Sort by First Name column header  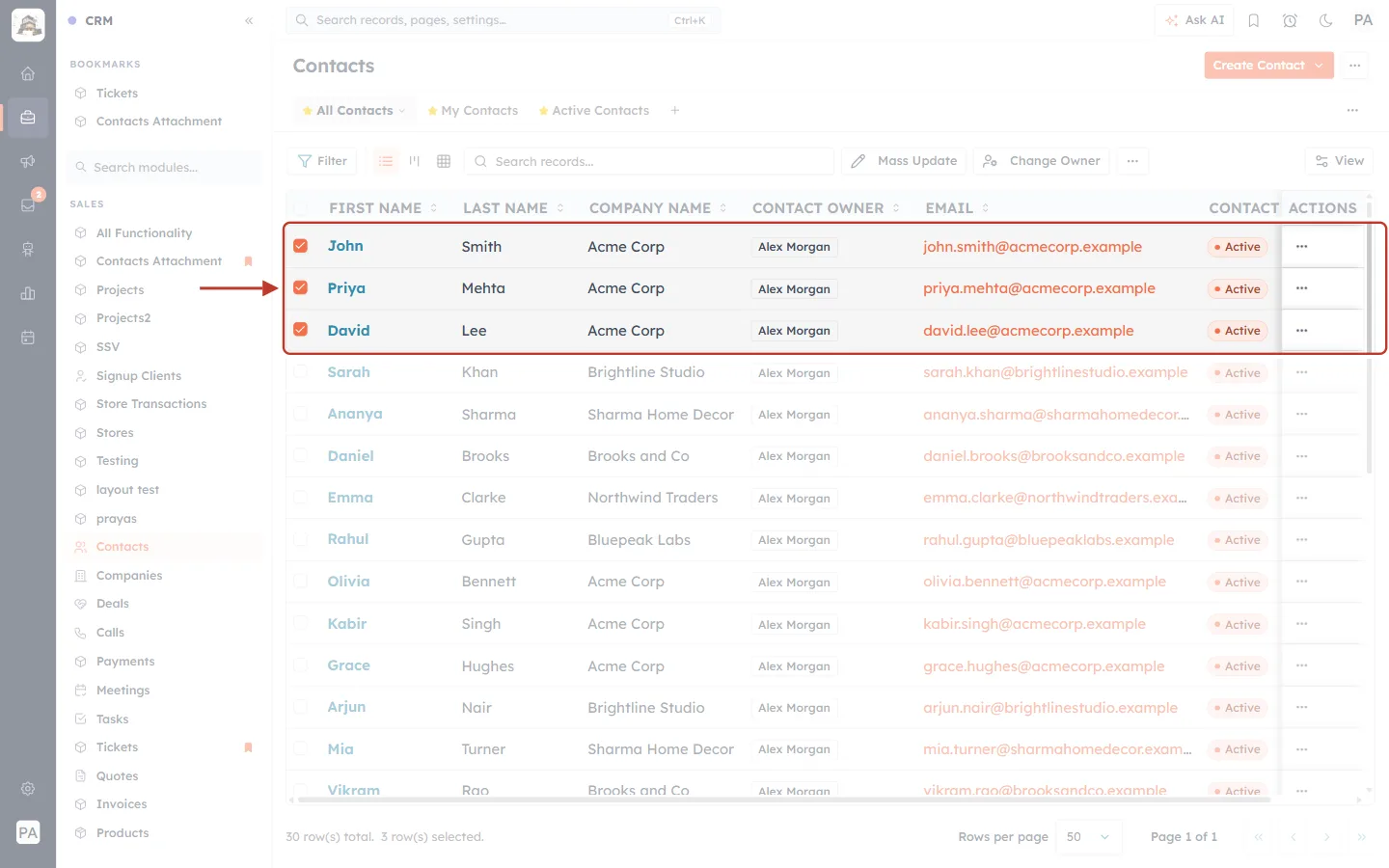point(383,208)
